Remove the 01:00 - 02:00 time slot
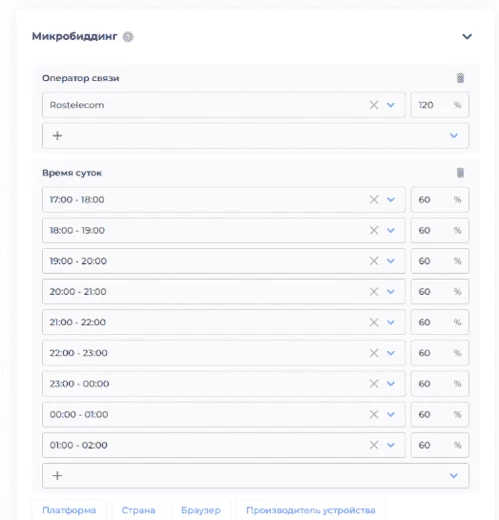 [x=374, y=445]
